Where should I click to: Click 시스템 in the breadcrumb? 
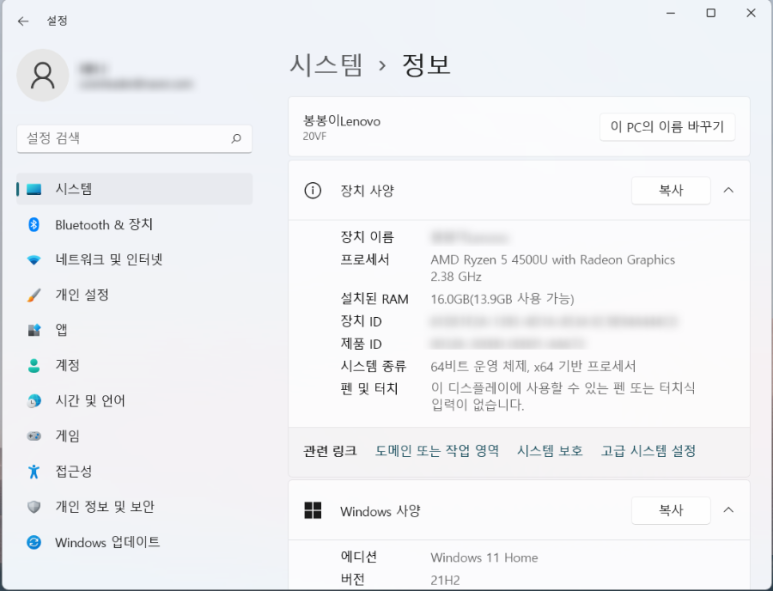point(326,65)
